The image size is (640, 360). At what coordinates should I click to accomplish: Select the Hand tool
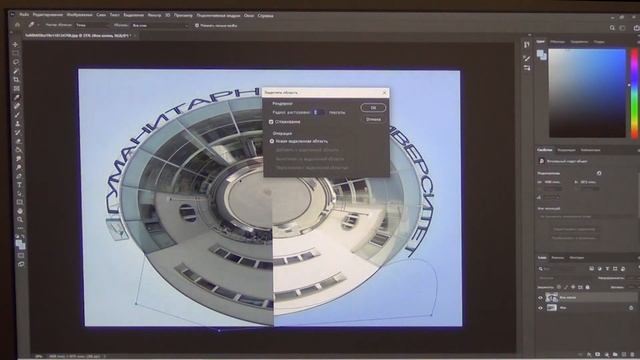point(20,211)
